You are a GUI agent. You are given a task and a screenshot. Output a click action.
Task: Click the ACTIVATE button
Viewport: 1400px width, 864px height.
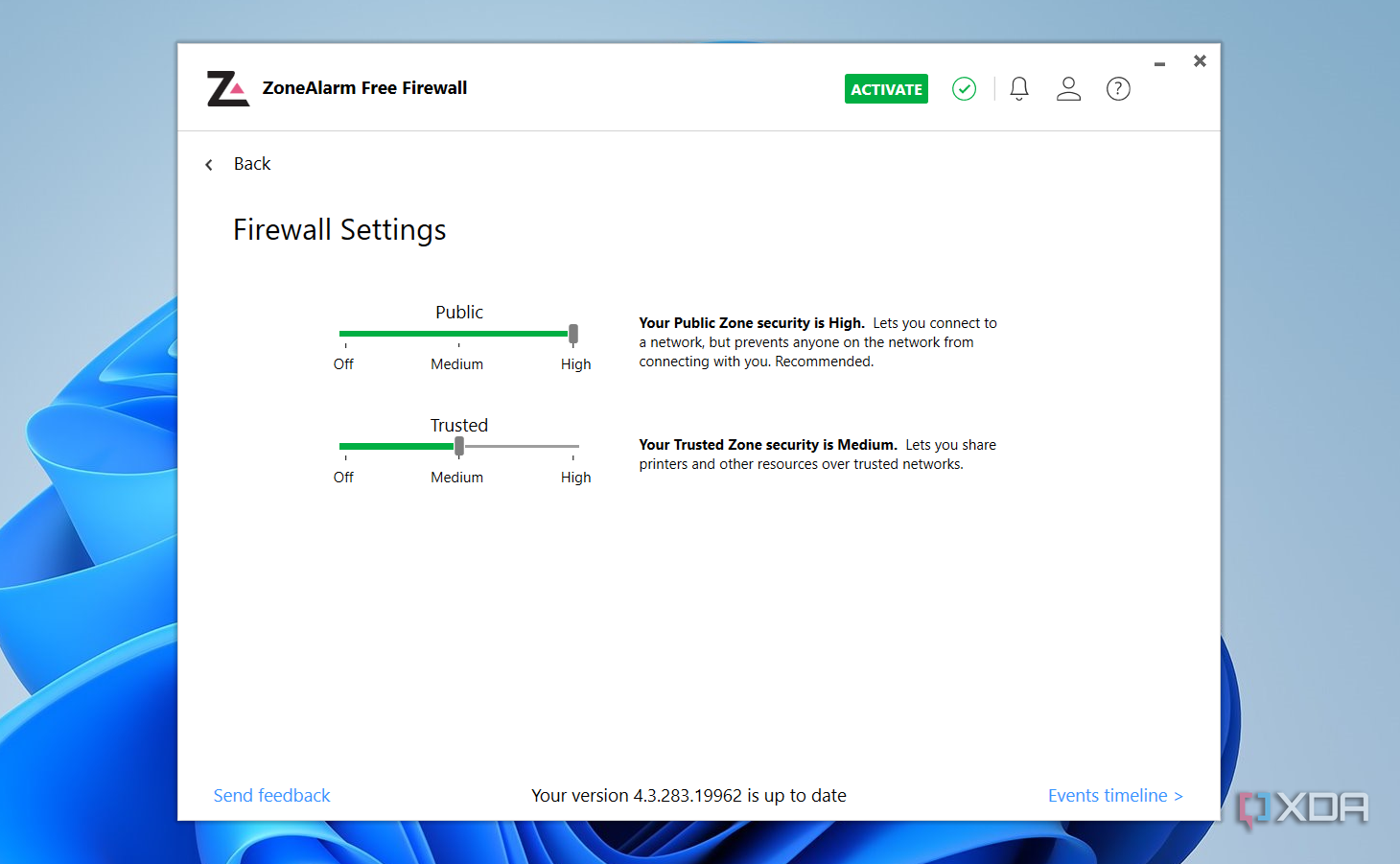pos(886,89)
